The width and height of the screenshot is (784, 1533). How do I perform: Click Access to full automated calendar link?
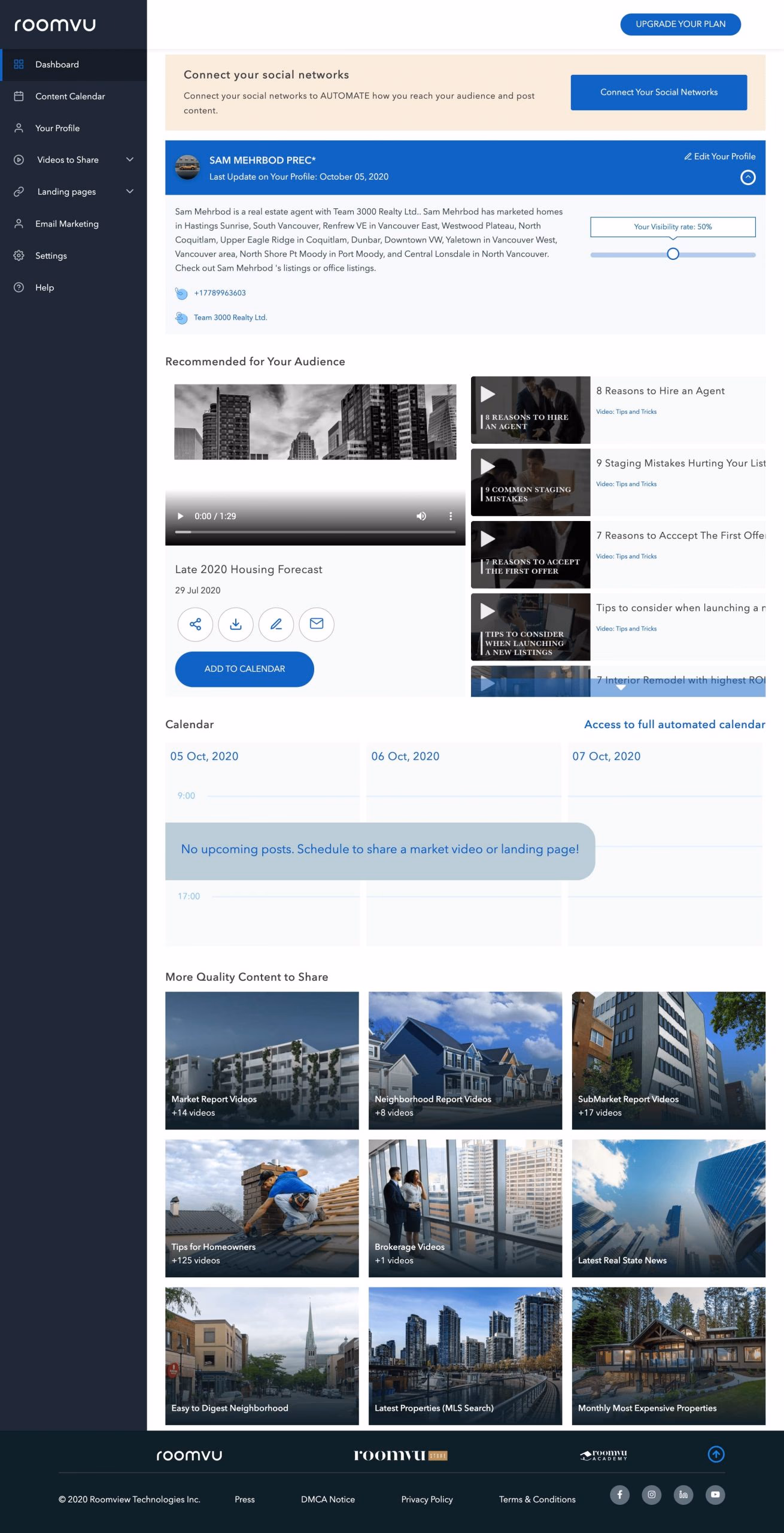coord(674,725)
